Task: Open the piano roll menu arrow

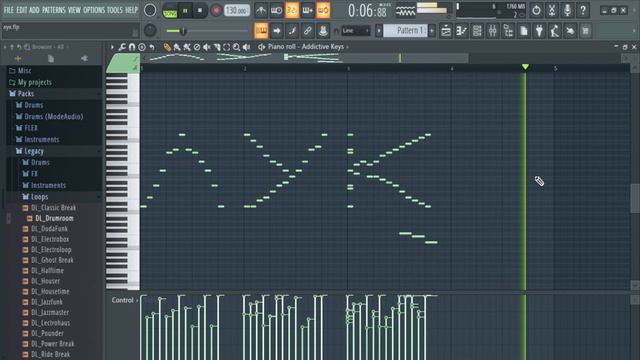Action: 112,47
